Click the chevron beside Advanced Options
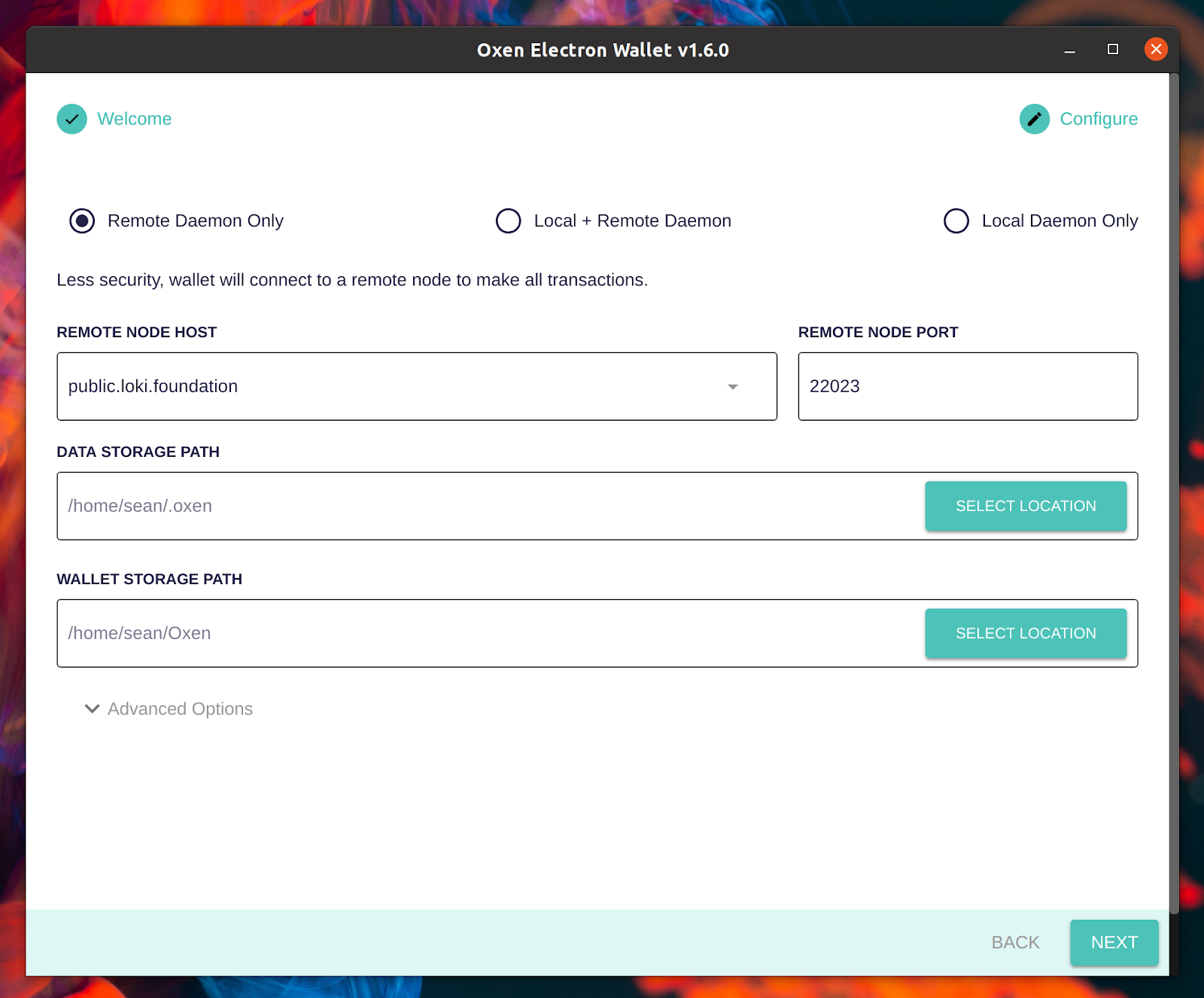The width and height of the screenshot is (1204, 998). pyautogui.click(x=92, y=709)
